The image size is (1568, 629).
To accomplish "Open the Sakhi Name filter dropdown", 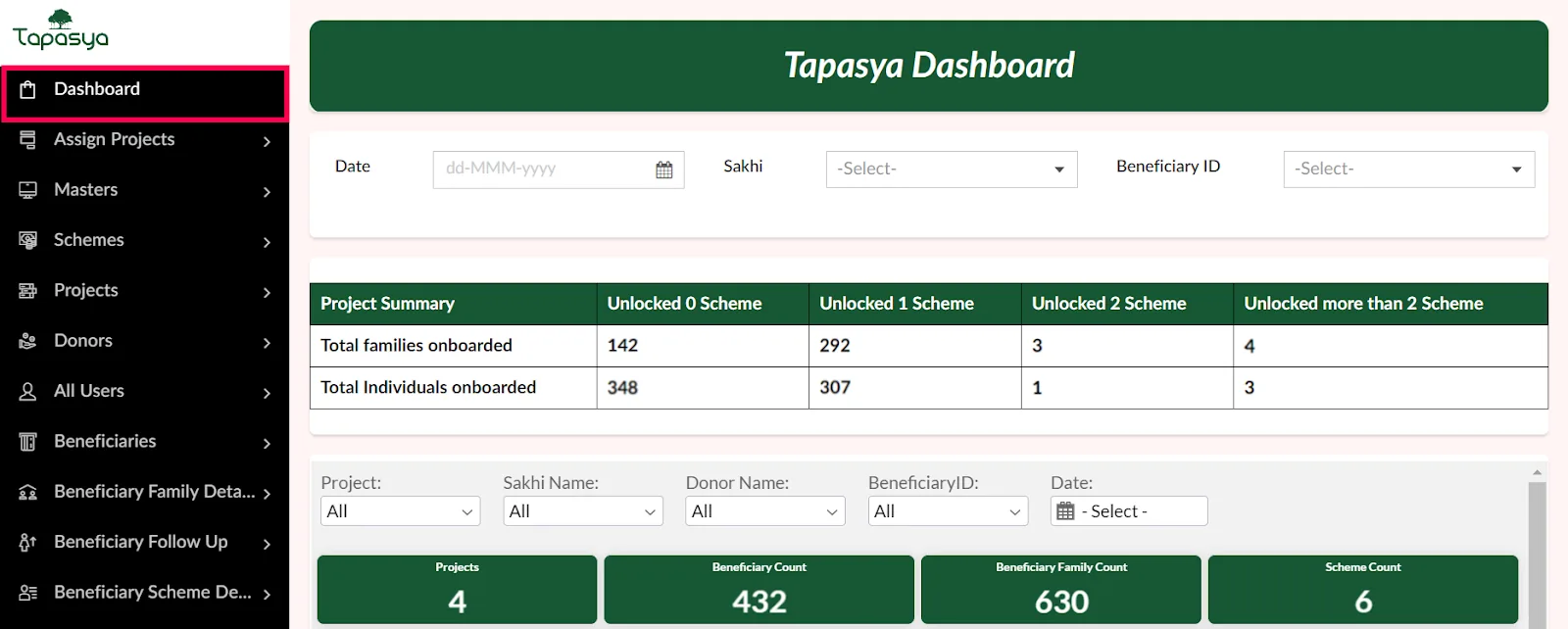I will click(x=583, y=511).
